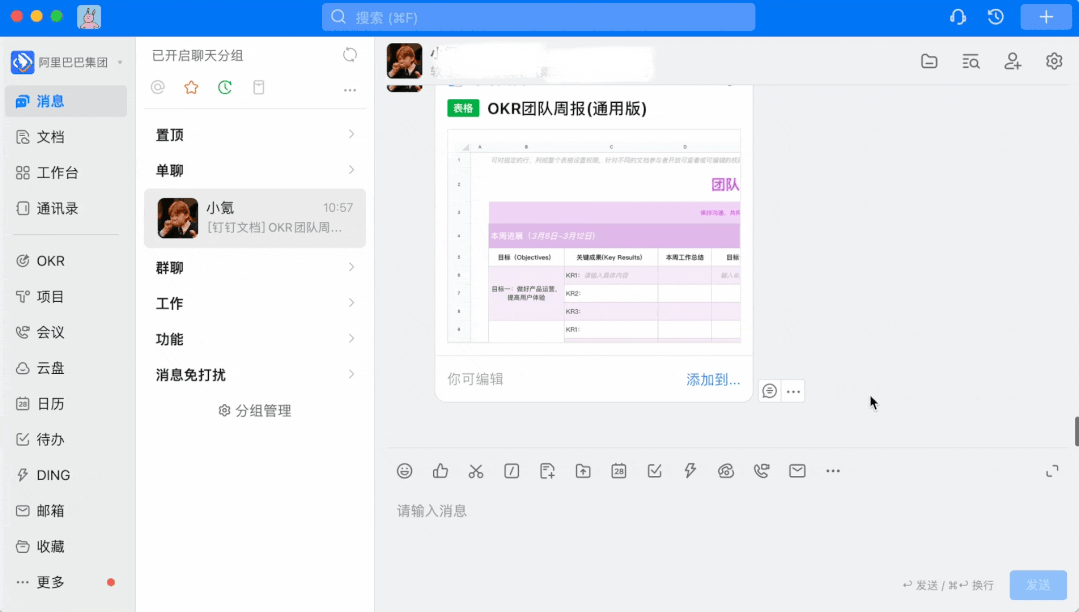Viewport: 1079px width, 612px height.
Task: Open the message more options dots
Action: 793,392
